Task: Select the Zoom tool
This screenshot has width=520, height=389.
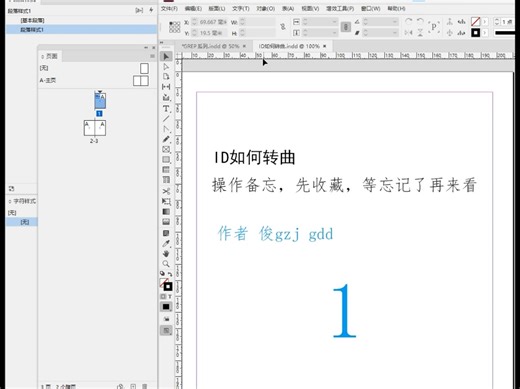Action: pos(166,264)
